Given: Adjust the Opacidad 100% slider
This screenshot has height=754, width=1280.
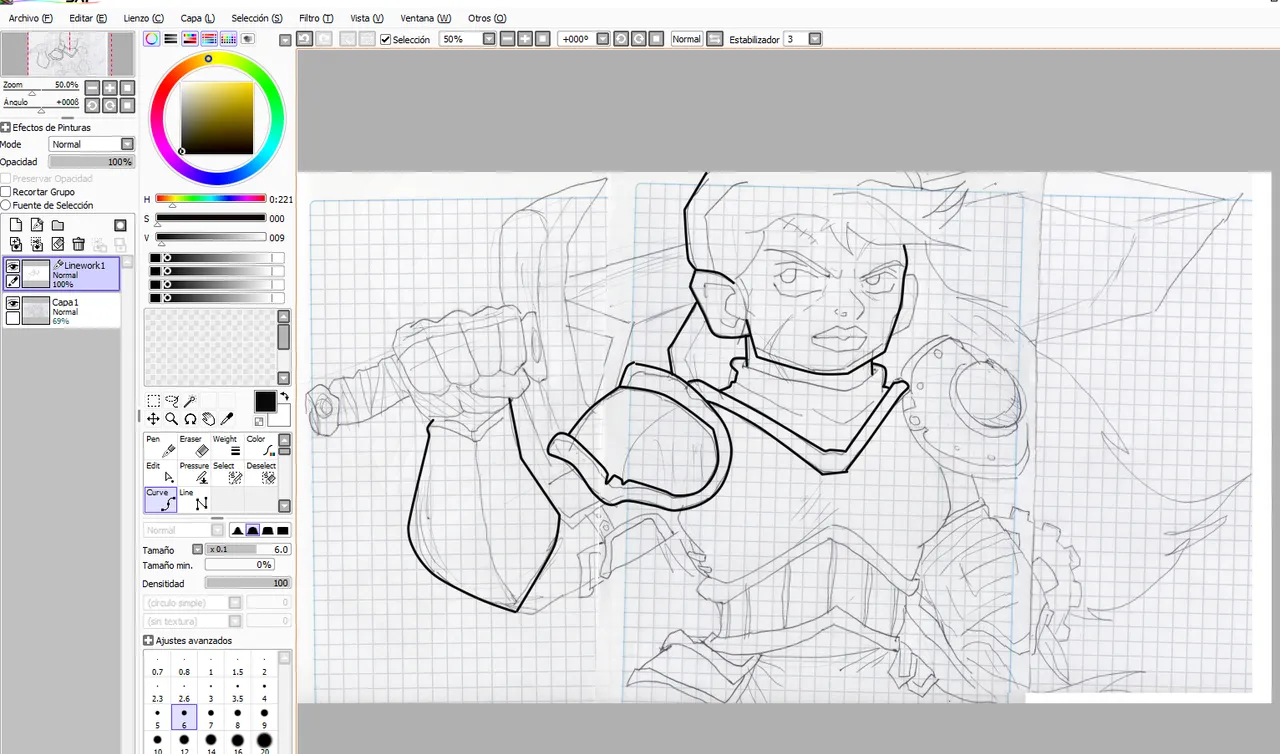Looking at the screenshot, I should 92,162.
